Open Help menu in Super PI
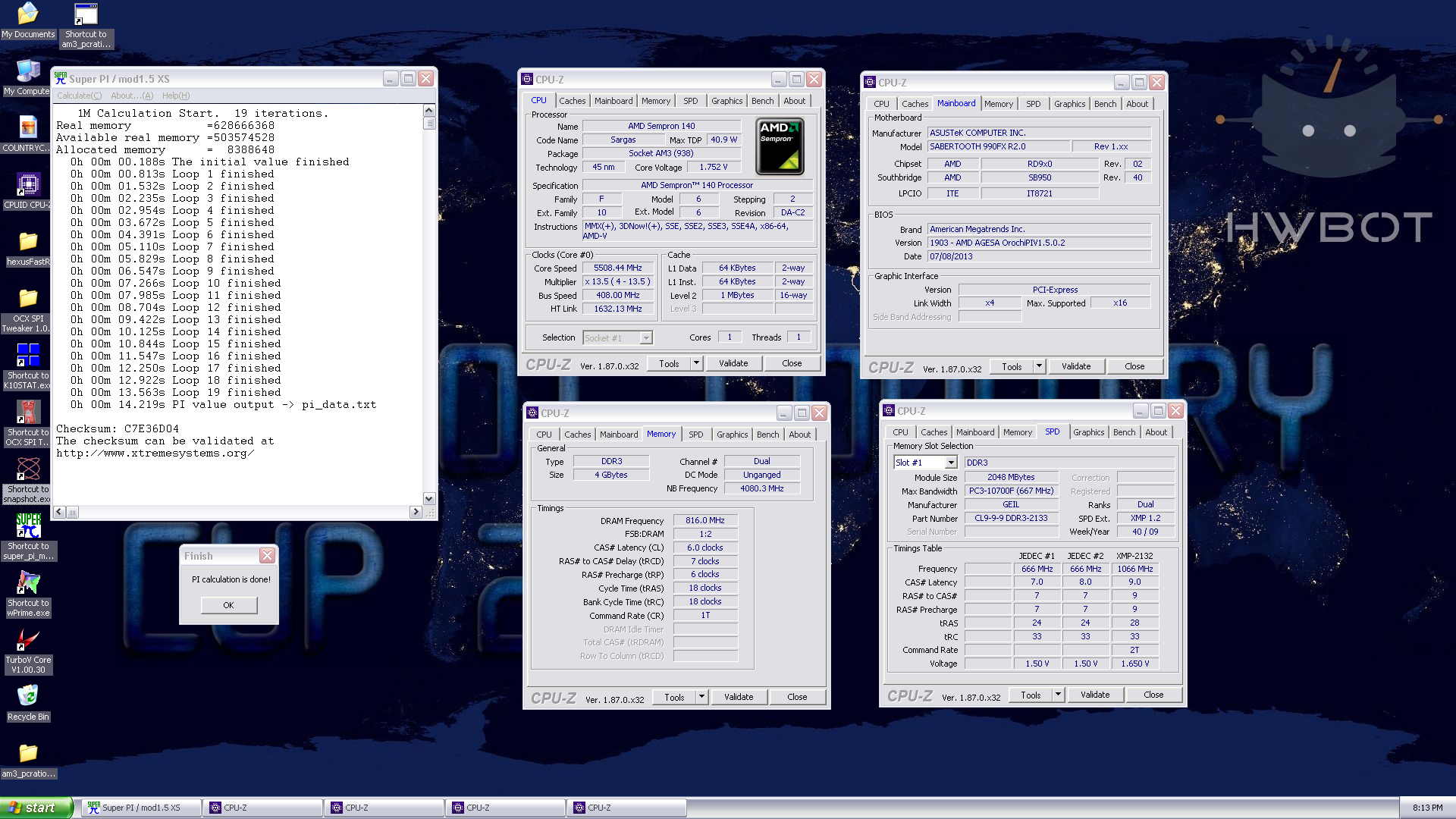The image size is (1456, 819). [x=175, y=96]
